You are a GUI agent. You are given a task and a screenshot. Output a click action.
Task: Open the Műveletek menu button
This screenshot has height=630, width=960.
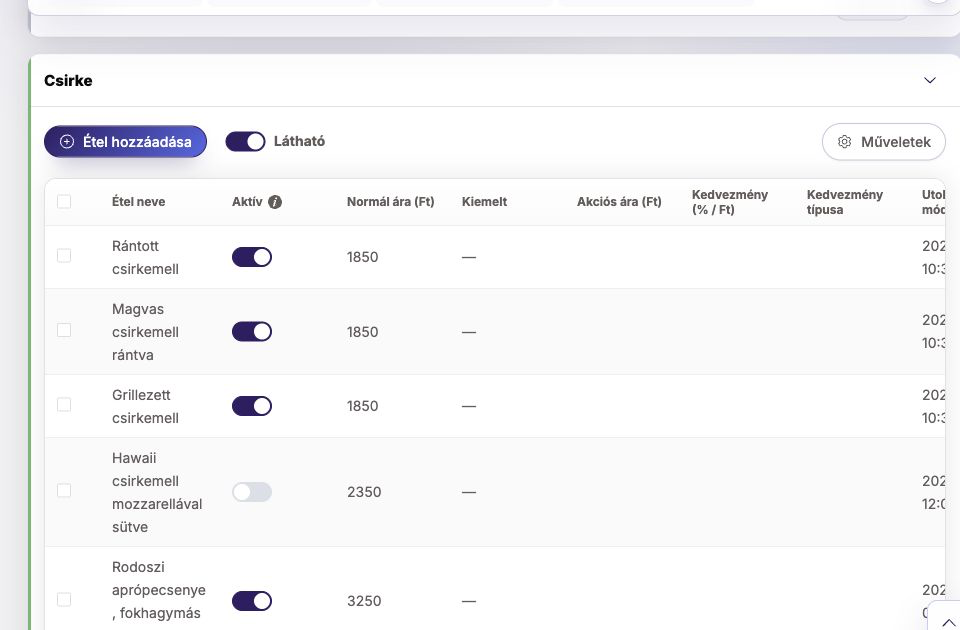883,142
